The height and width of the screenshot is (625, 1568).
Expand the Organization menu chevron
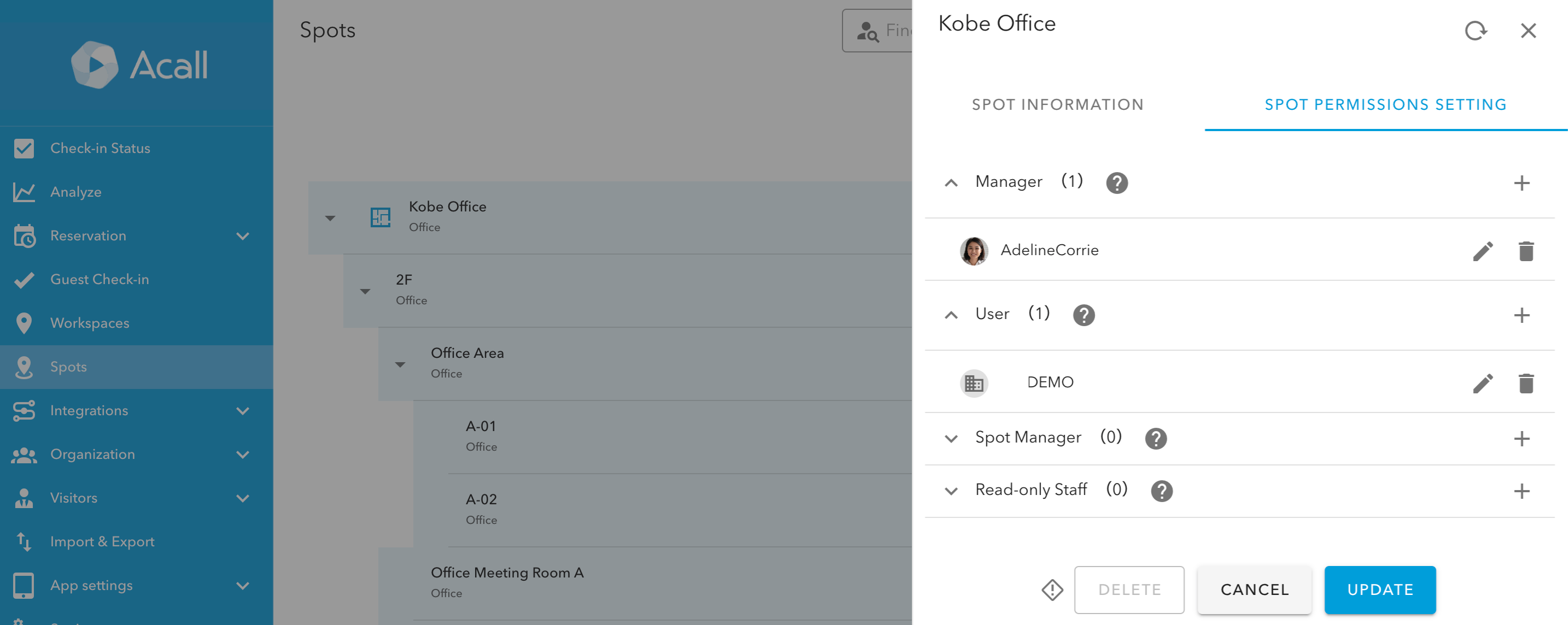click(242, 455)
